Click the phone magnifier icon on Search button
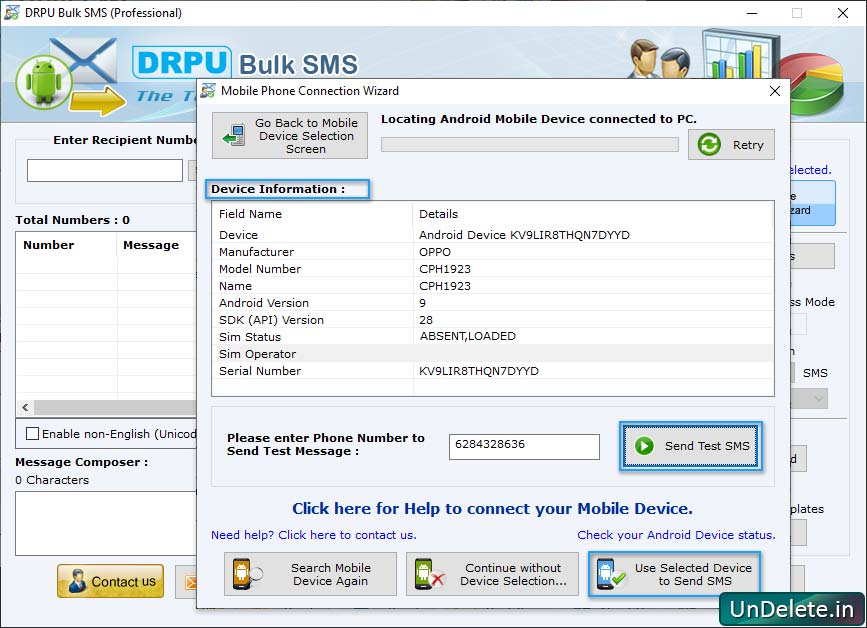Screen dimensions: 867x628 (247, 574)
